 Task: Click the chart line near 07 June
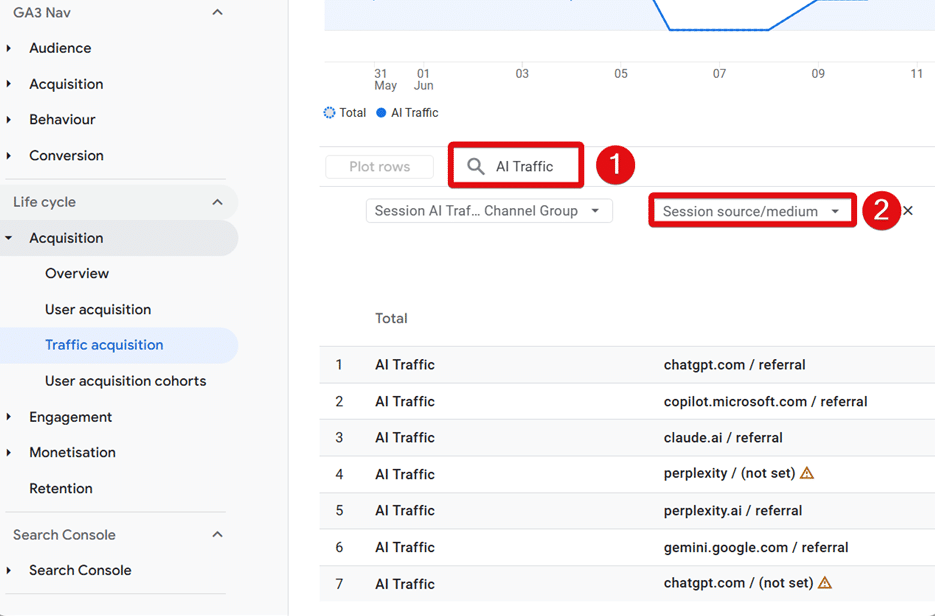point(719,29)
